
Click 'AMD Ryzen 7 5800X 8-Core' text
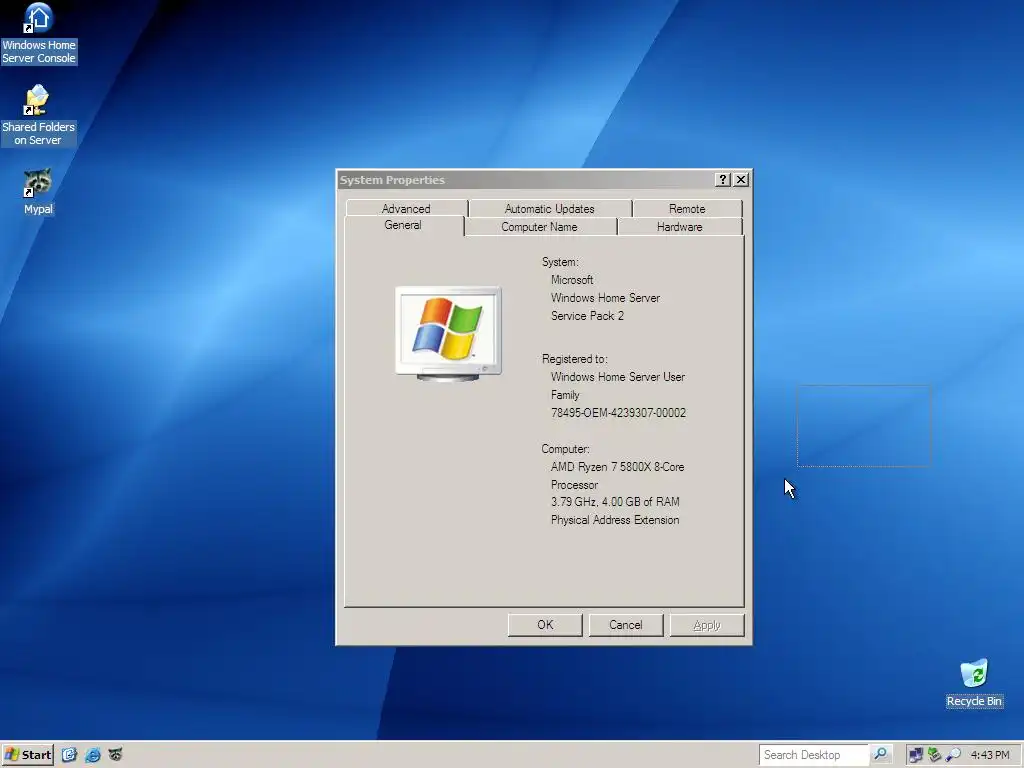click(618, 467)
